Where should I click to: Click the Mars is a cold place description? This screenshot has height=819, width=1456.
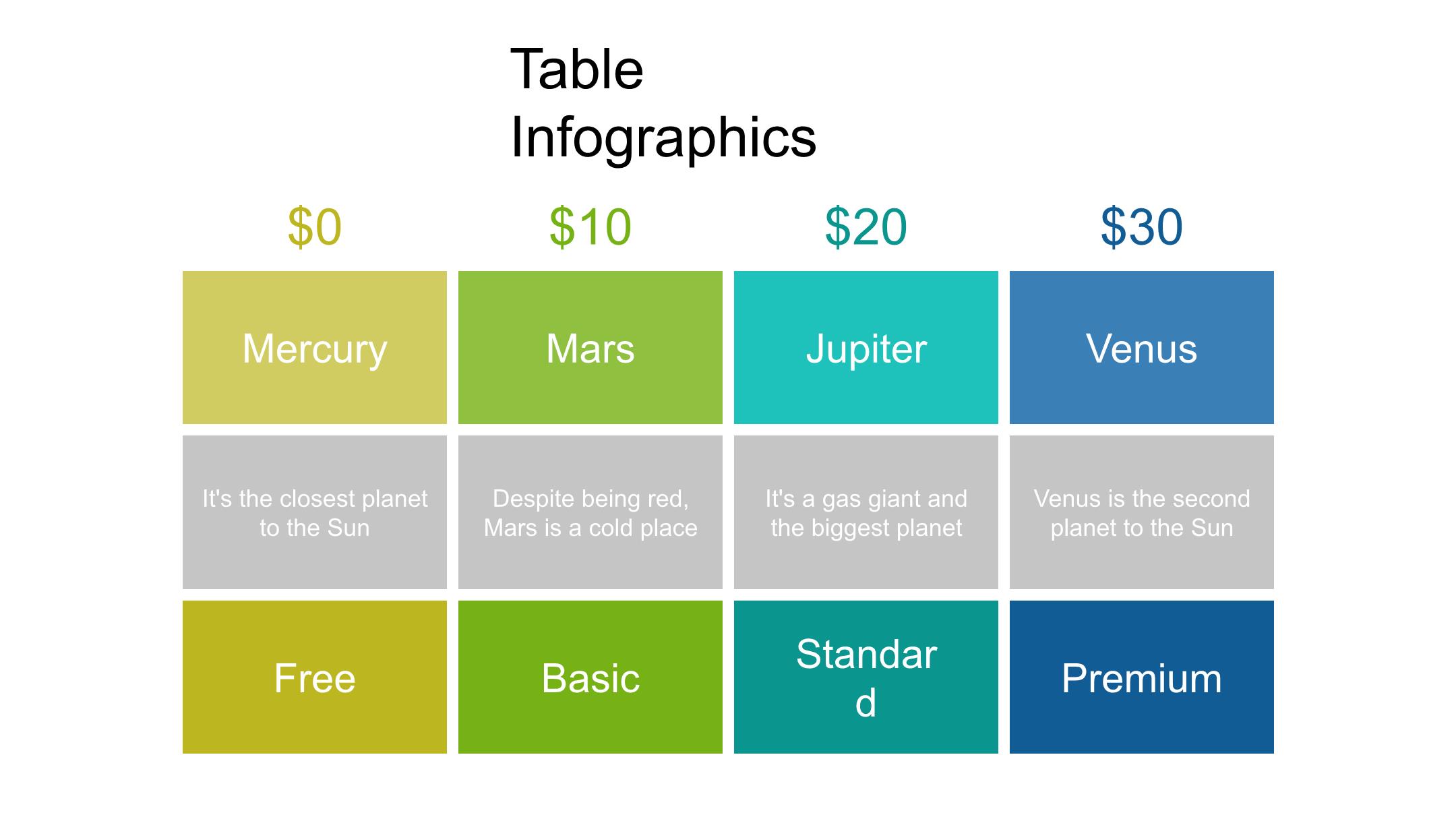click(x=590, y=512)
